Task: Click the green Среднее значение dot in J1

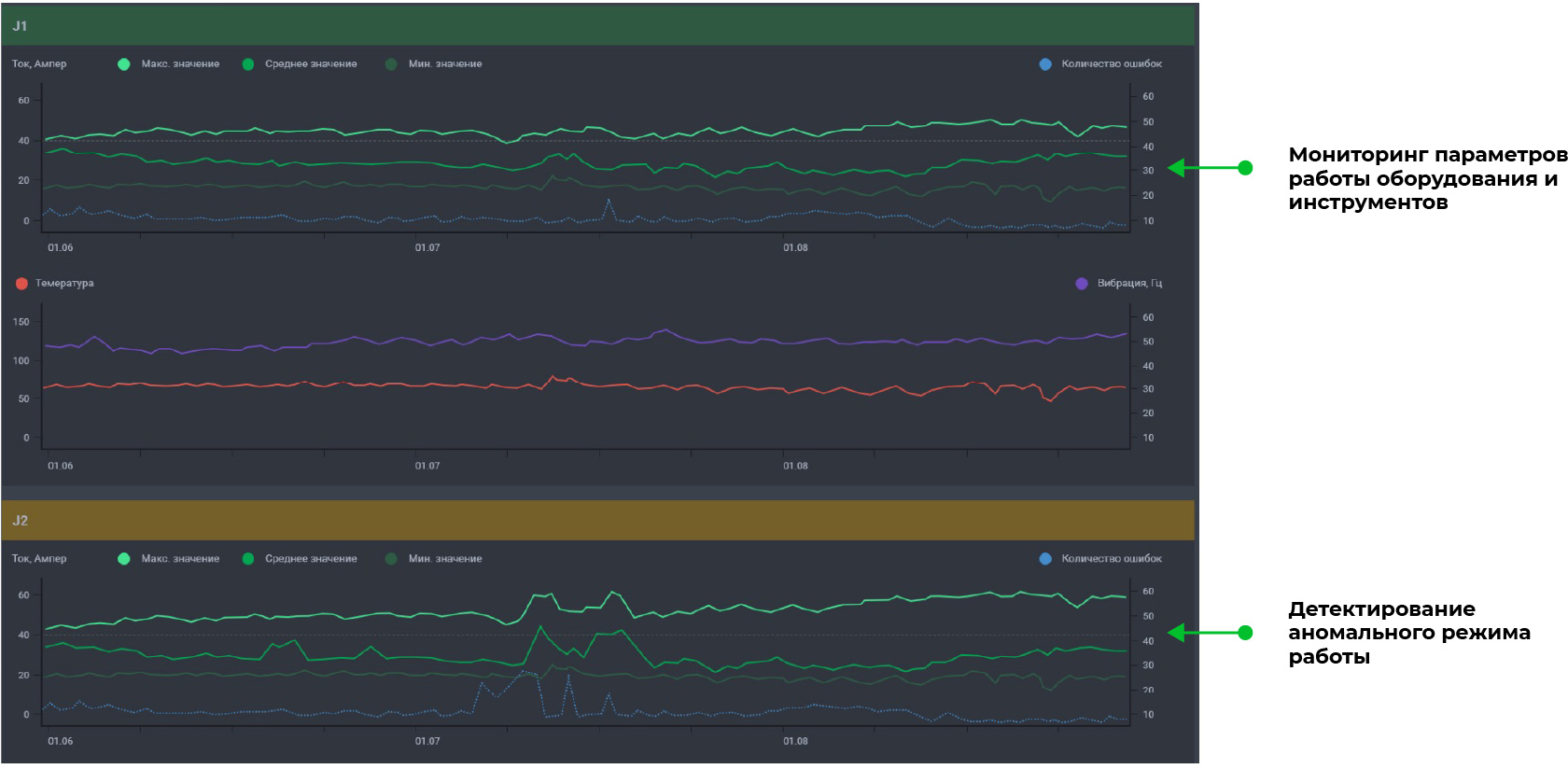Action: tap(248, 64)
